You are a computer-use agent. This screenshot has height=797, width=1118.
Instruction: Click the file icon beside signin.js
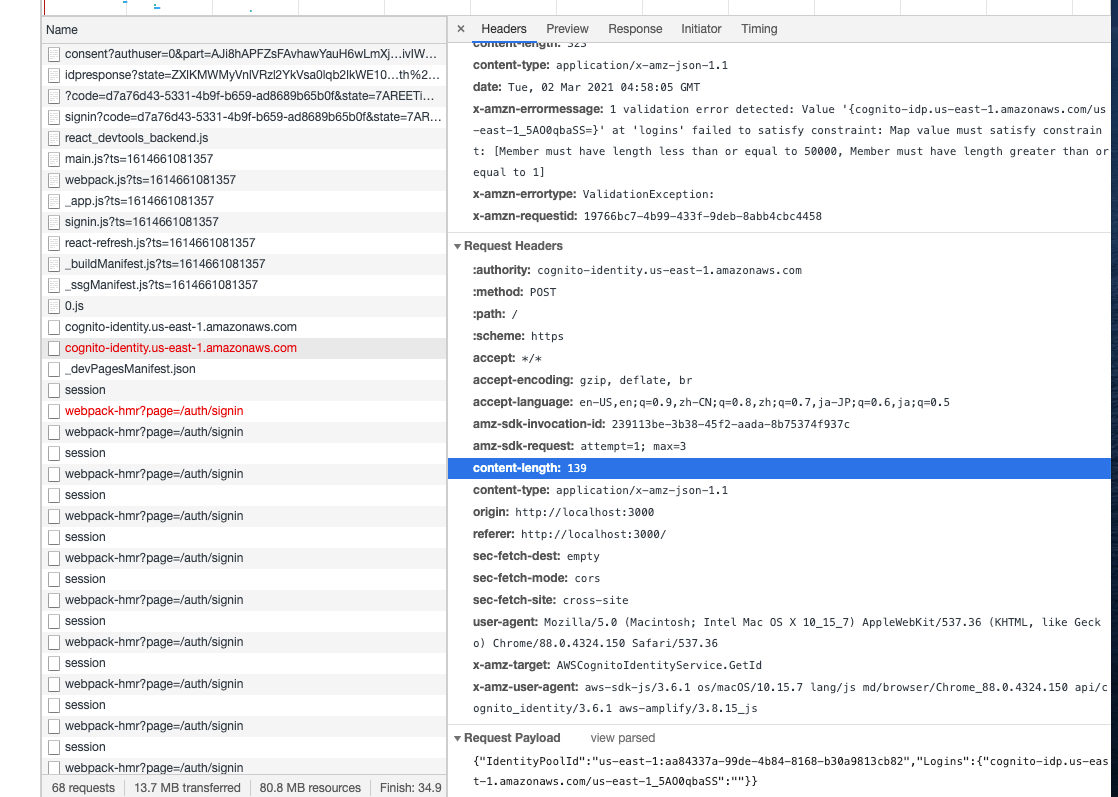[52, 221]
